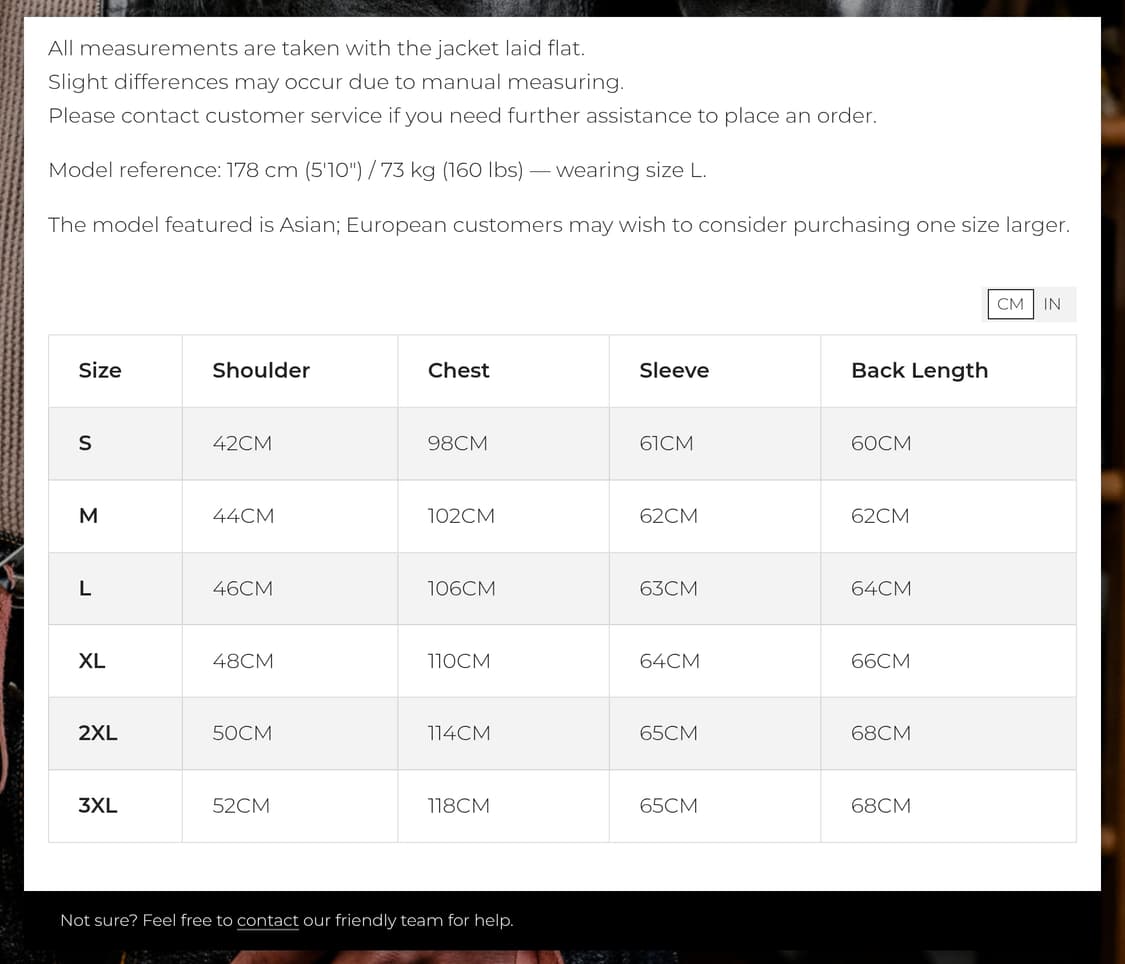Click the Shoulder column header
Image resolution: width=1125 pixels, height=964 pixels.
coord(261,370)
